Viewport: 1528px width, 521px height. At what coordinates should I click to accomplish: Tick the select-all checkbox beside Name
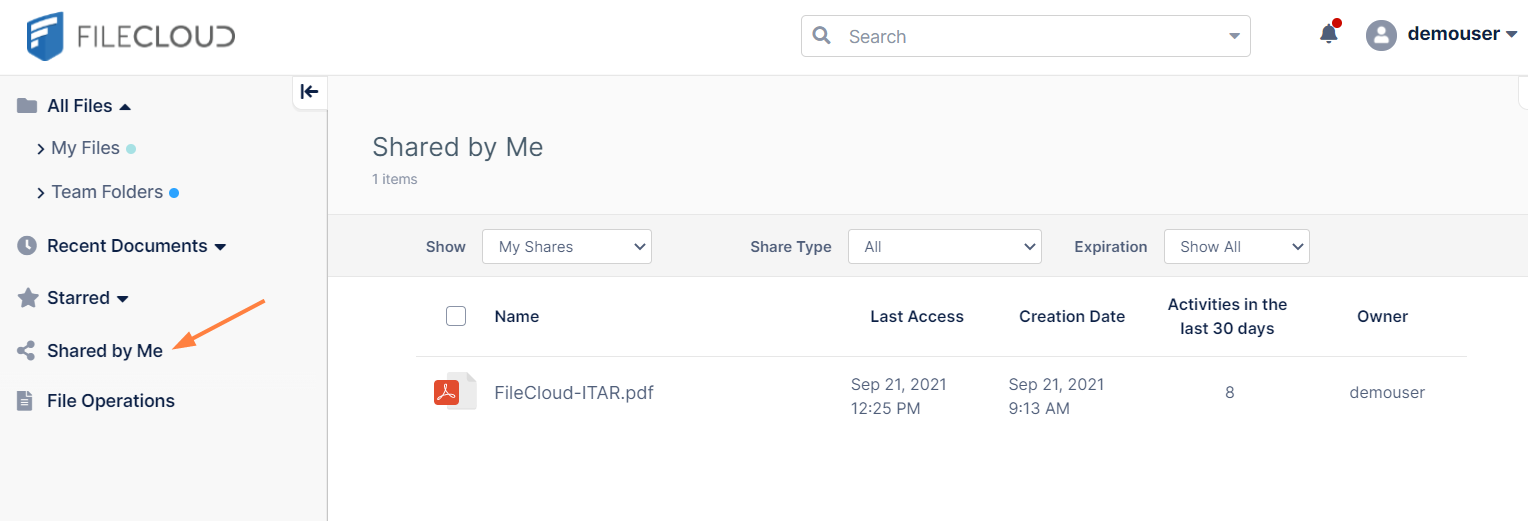point(456,316)
